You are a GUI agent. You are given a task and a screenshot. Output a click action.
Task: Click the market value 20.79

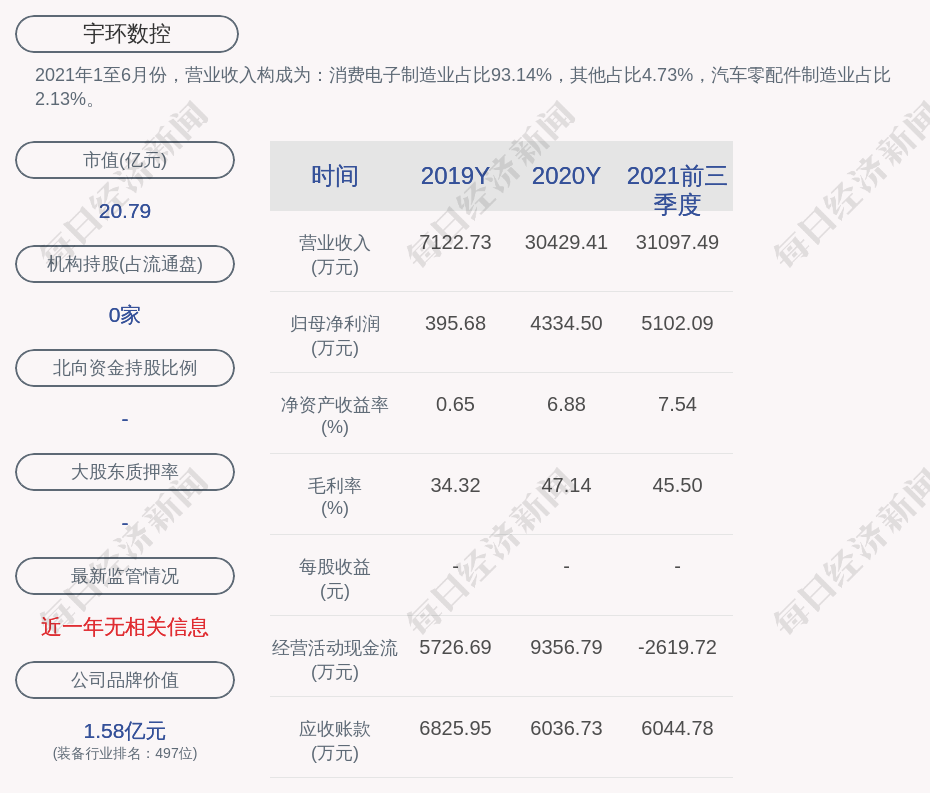(x=125, y=211)
